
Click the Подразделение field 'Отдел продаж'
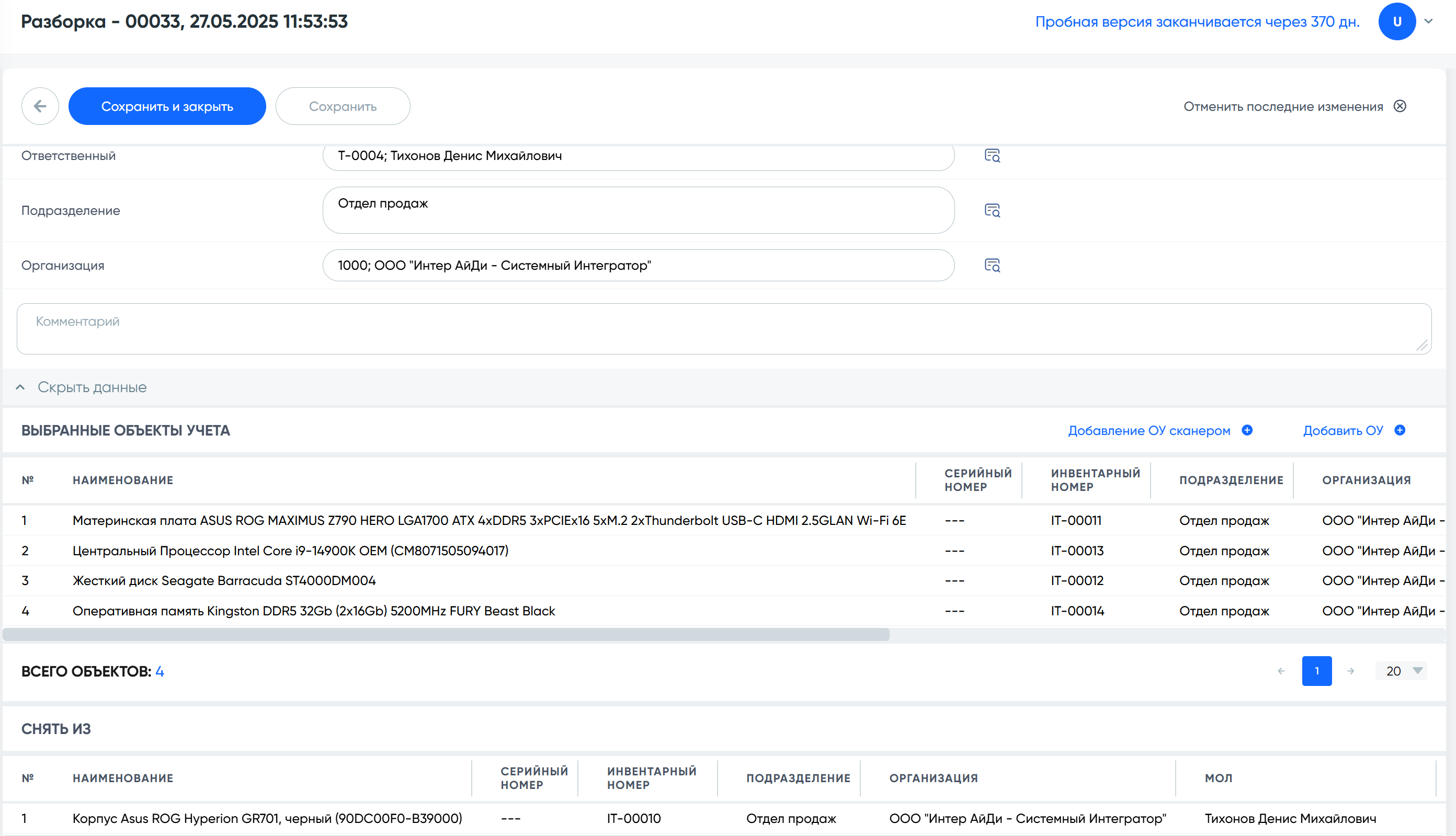(639, 210)
